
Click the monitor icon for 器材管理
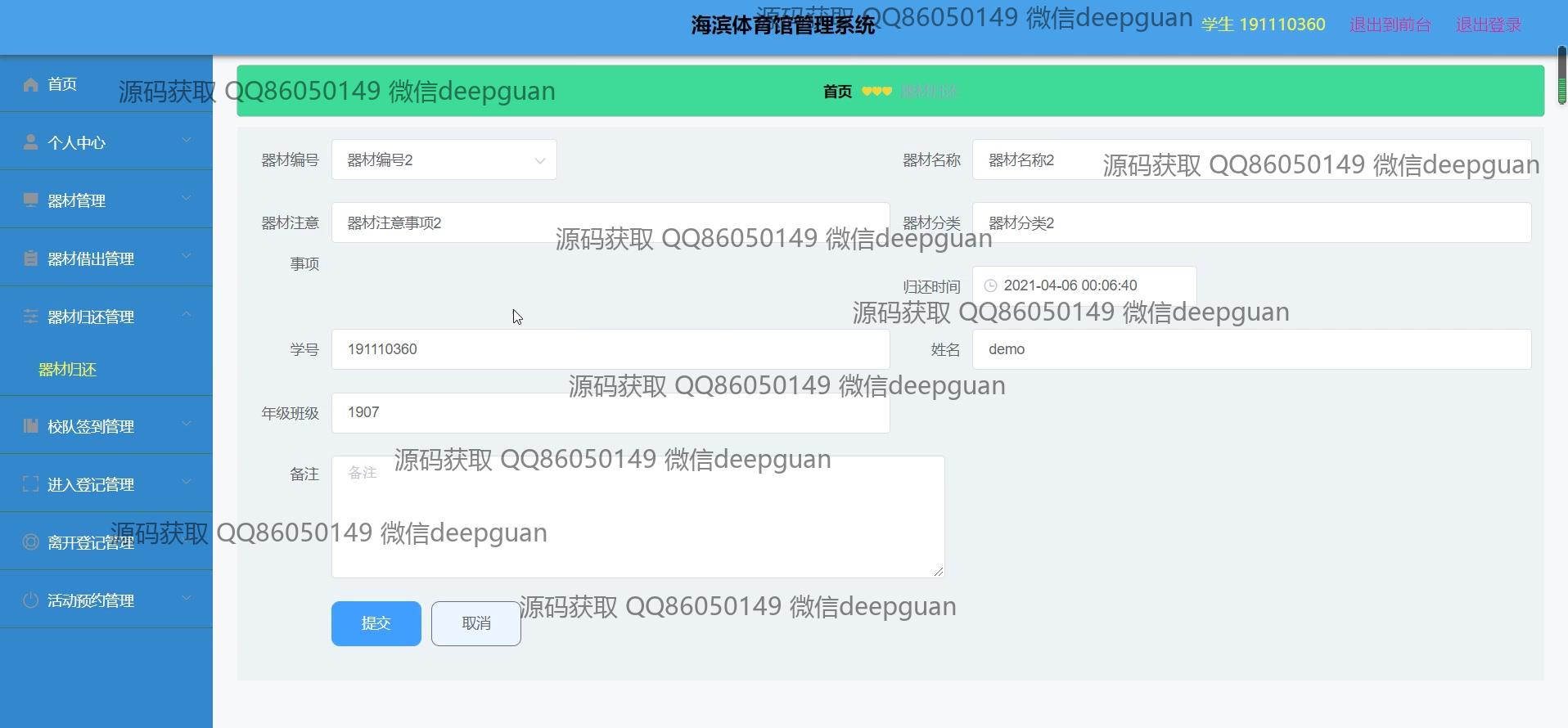[x=31, y=200]
